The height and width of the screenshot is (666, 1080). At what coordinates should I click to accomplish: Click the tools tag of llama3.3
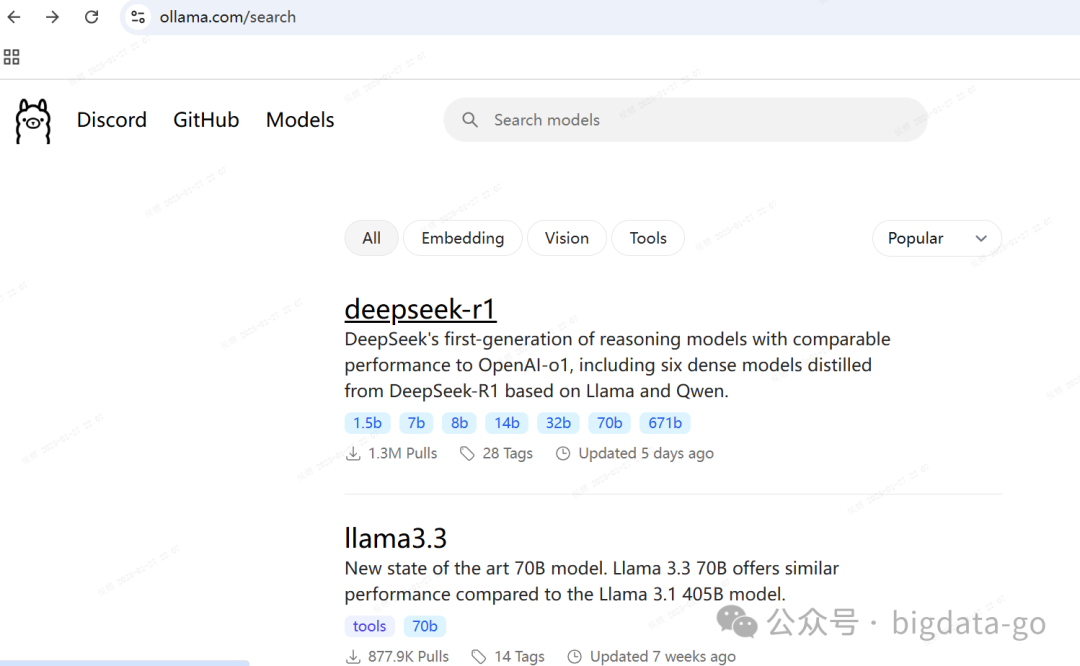tap(370, 626)
